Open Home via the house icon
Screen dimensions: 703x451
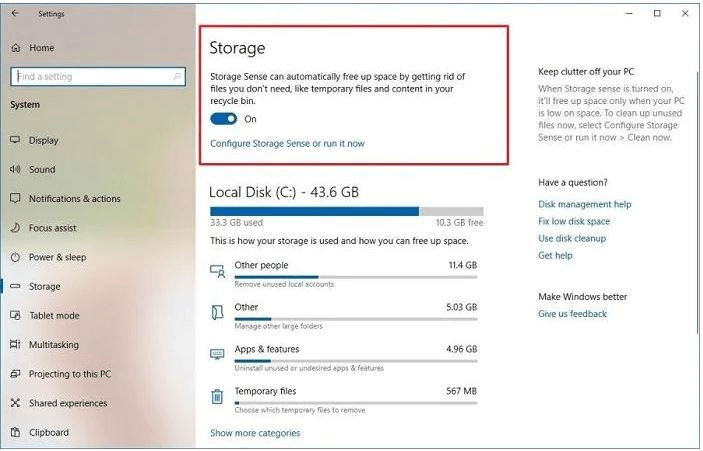pos(16,48)
